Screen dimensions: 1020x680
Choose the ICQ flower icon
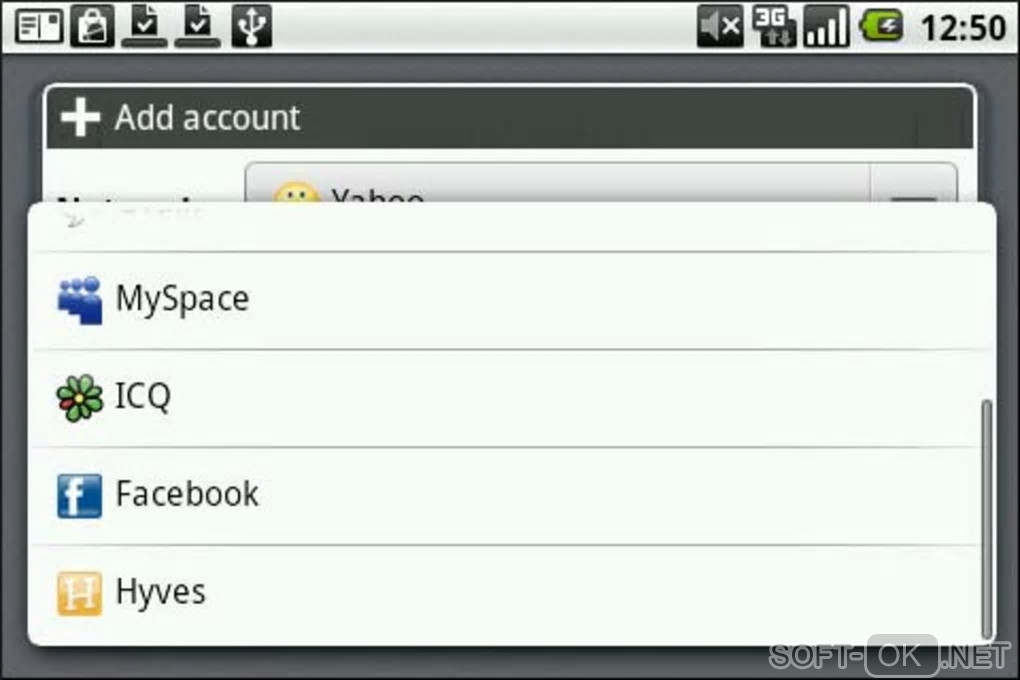click(x=79, y=398)
